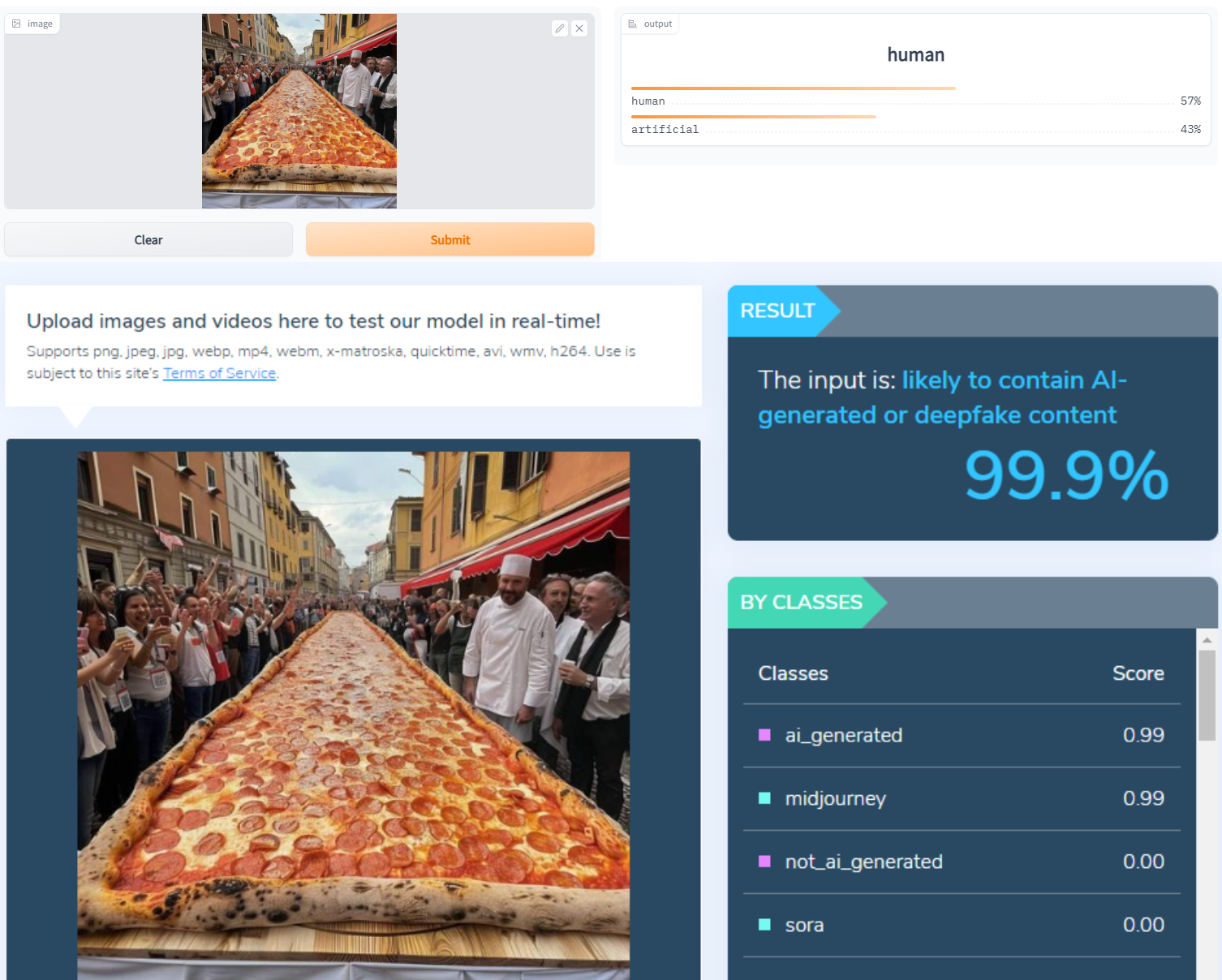This screenshot has height=980, width=1222.
Task: Click the not_ai_generated score '0.00'
Action: point(1143,862)
